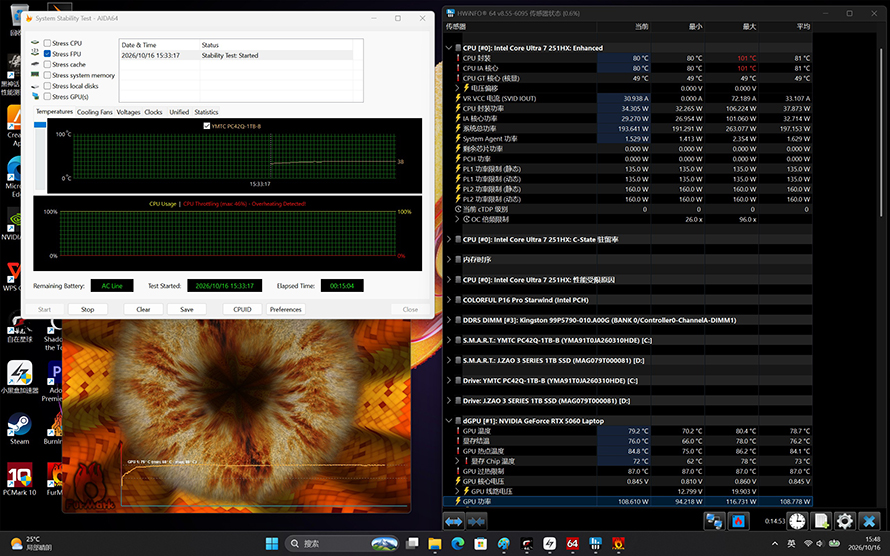Screen dimensions: 890x556
Task: Open CPUID from AIDA64
Action: (242, 309)
